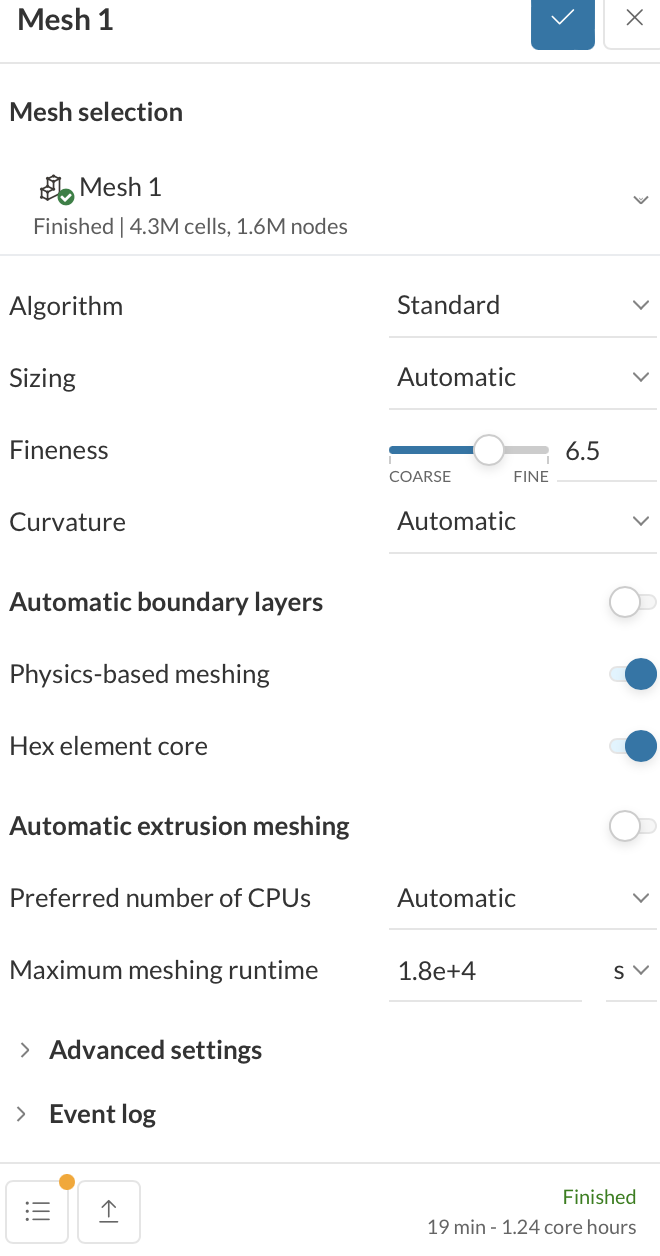Enable Automatic extrusion meshing toggle
This screenshot has height=1256, width=660.
[632, 826]
